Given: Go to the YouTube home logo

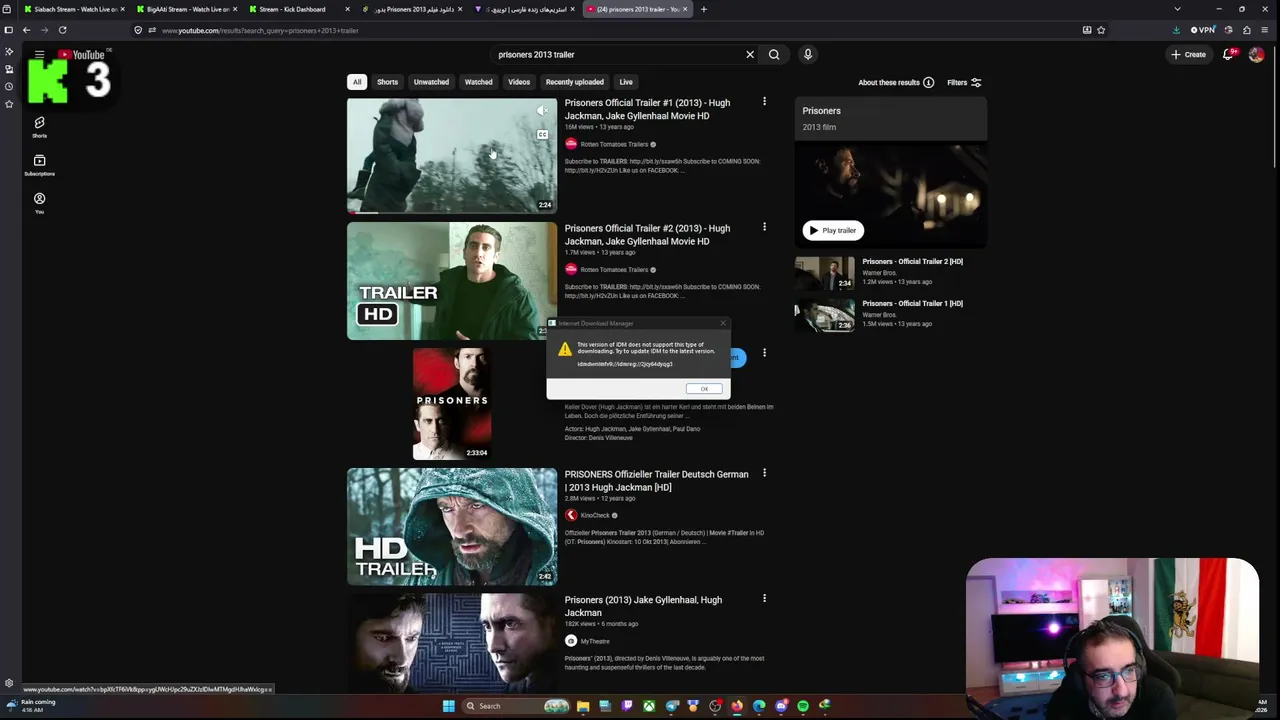Looking at the screenshot, I should 81,55.
